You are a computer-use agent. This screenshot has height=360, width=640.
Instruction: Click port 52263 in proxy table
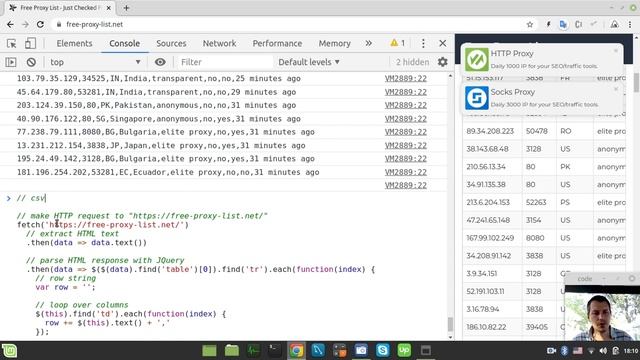tap(536, 202)
